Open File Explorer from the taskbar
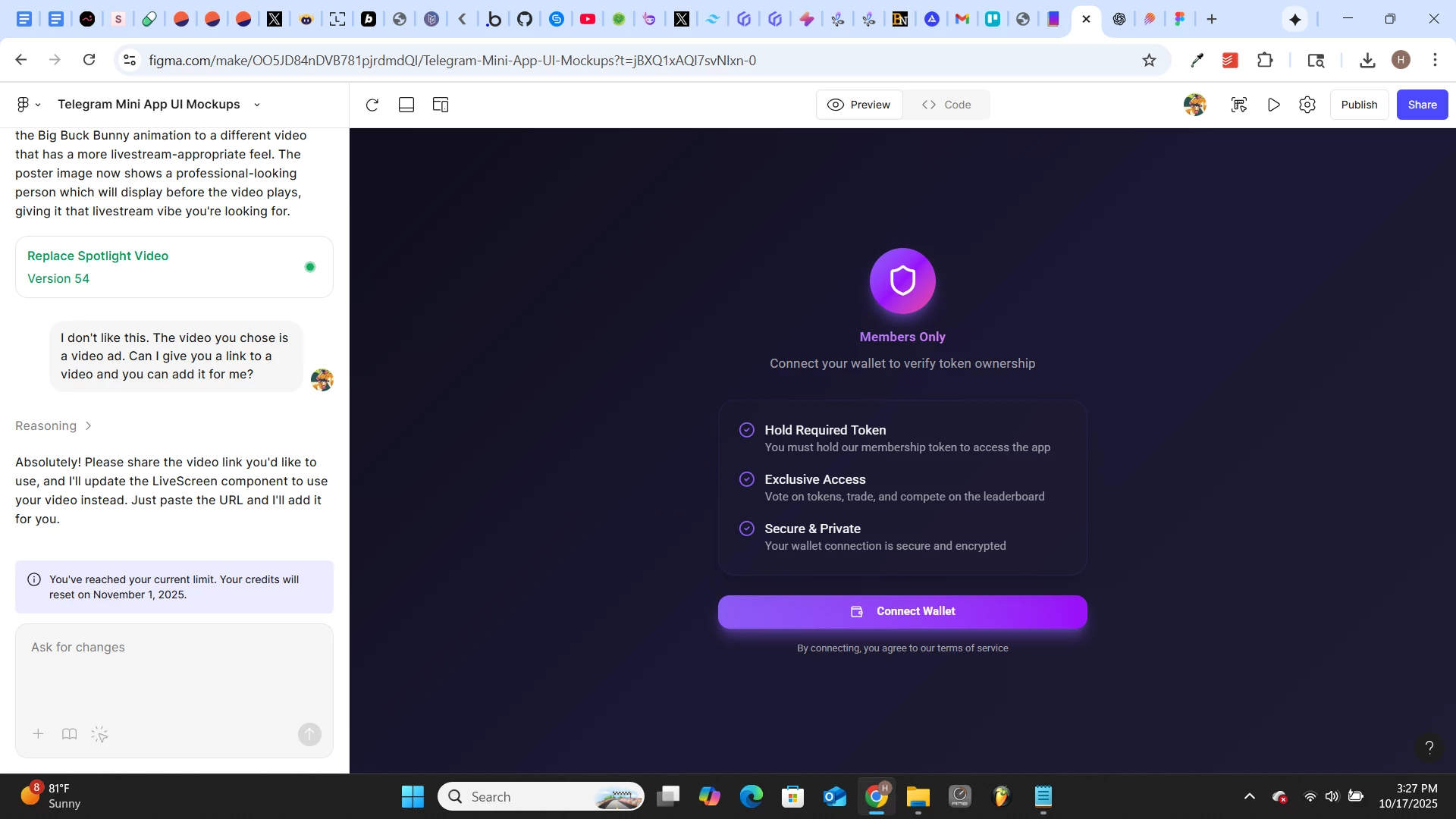This screenshot has width=1456, height=819. click(x=918, y=797)
